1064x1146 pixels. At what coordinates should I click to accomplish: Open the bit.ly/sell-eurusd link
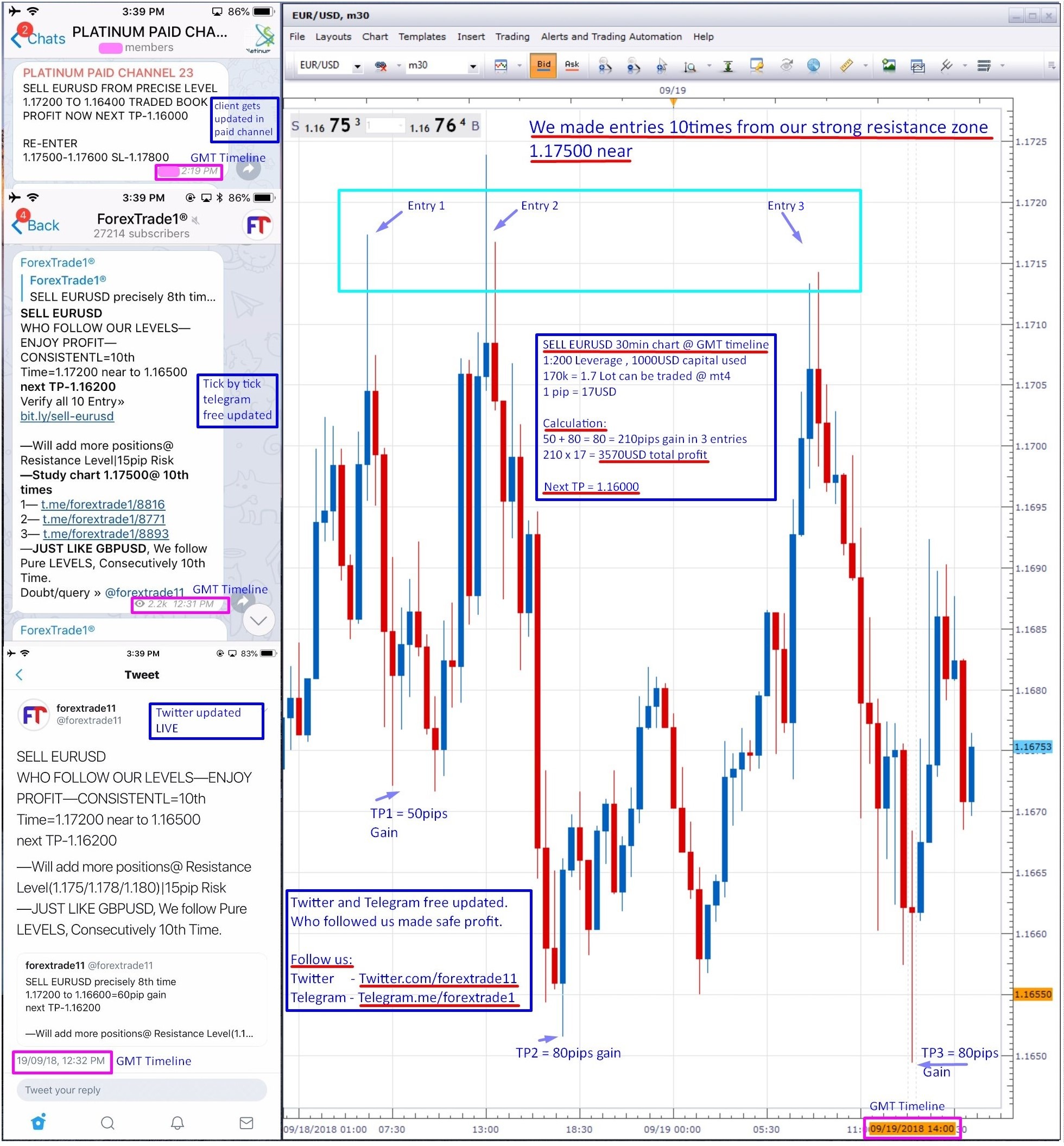point(67,416)
